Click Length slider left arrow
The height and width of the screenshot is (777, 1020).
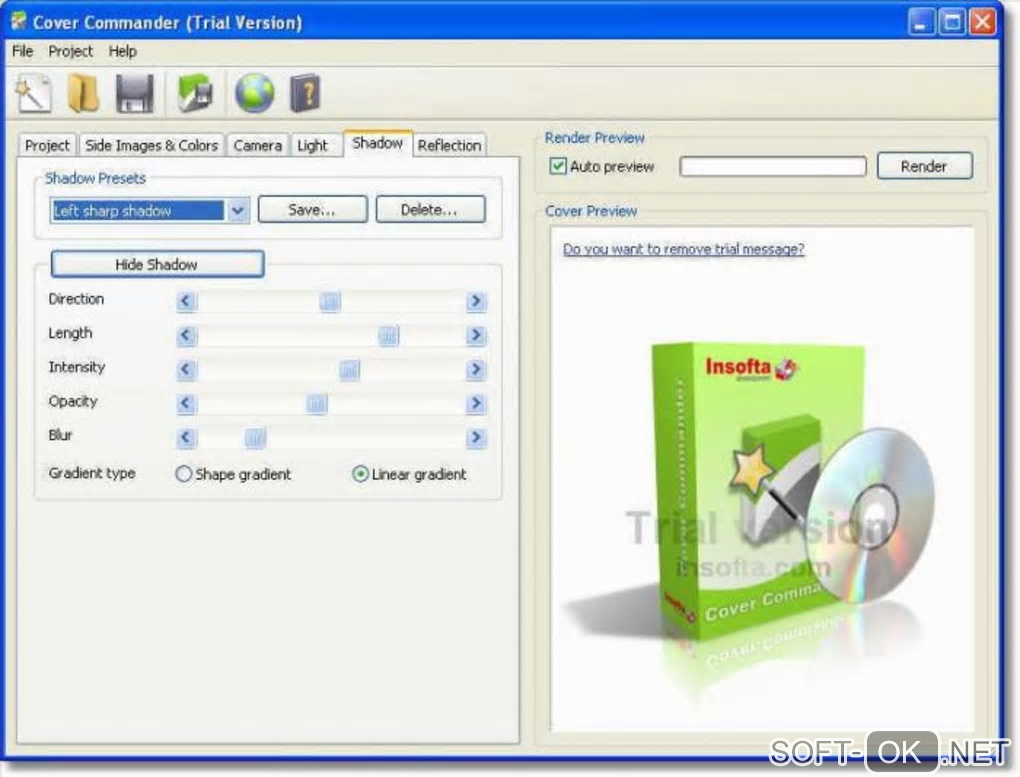(x=186, y=335)
